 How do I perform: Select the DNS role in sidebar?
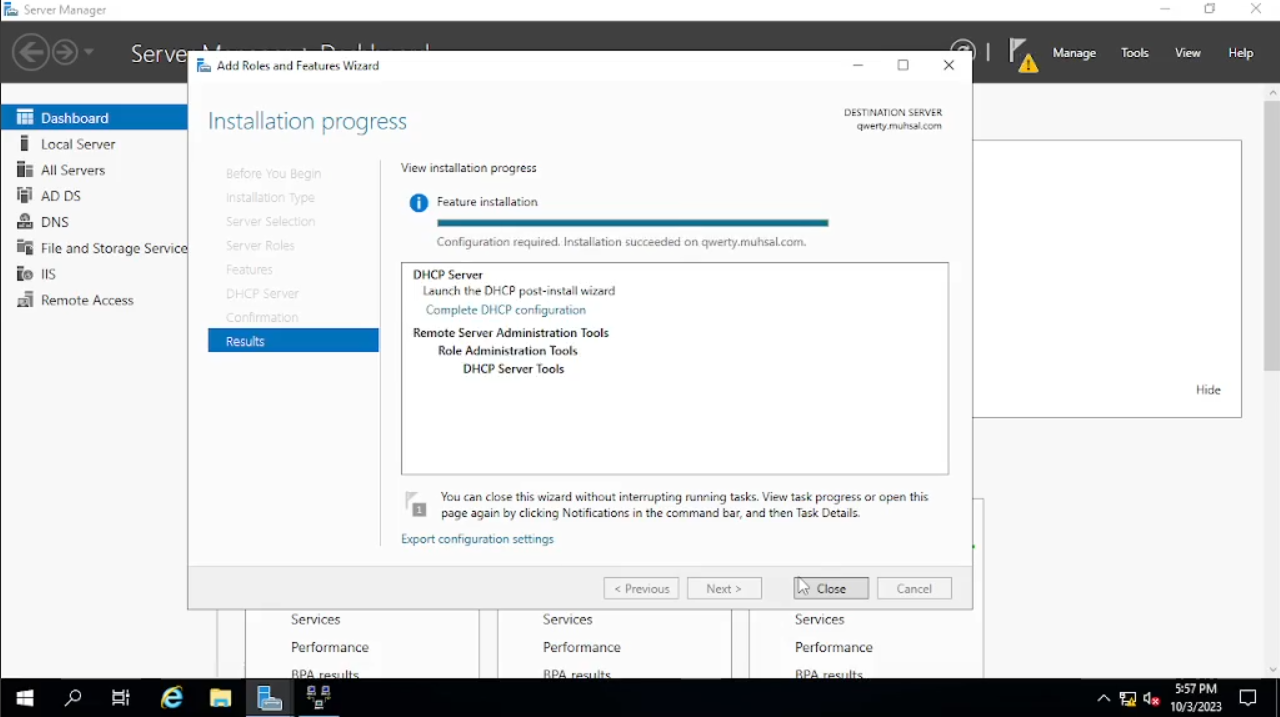pyautogui.click(x=54, y=222)
